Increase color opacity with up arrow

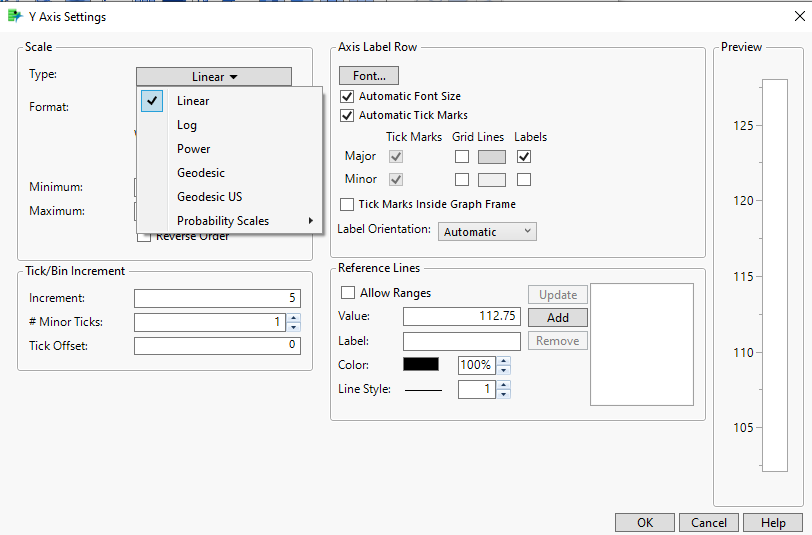pos(503,360)
